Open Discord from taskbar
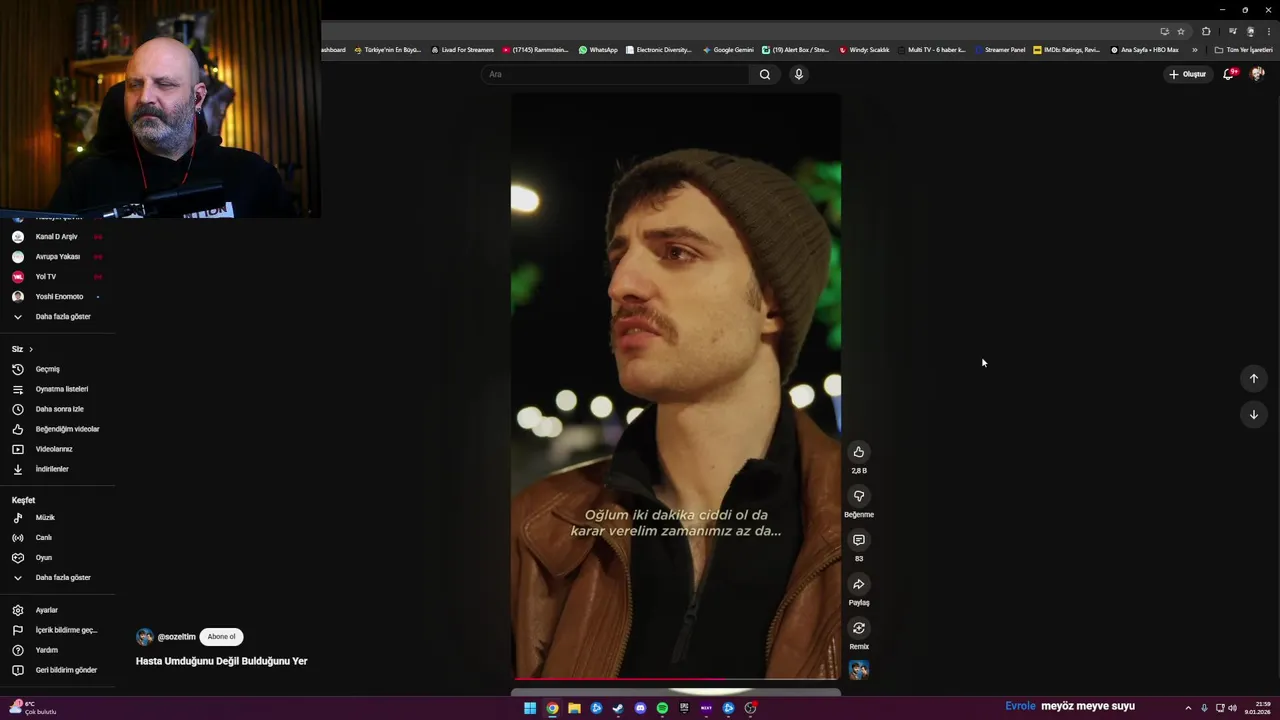Image resolution: width=1280 pixels, height=720 pixels. [x=640, y=708]
